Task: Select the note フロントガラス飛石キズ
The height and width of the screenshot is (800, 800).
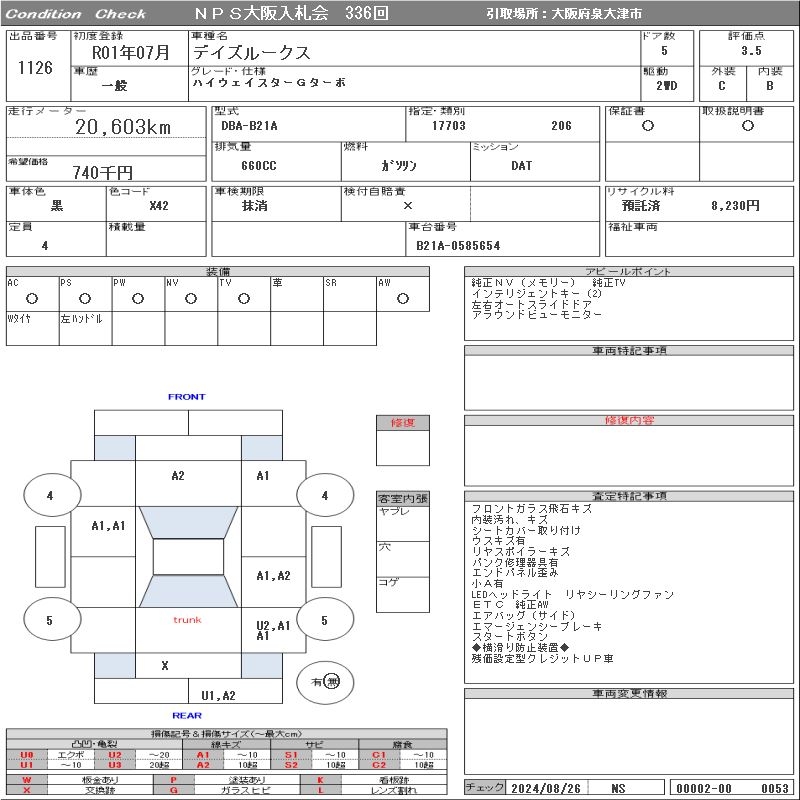Action: coord(532,509)
